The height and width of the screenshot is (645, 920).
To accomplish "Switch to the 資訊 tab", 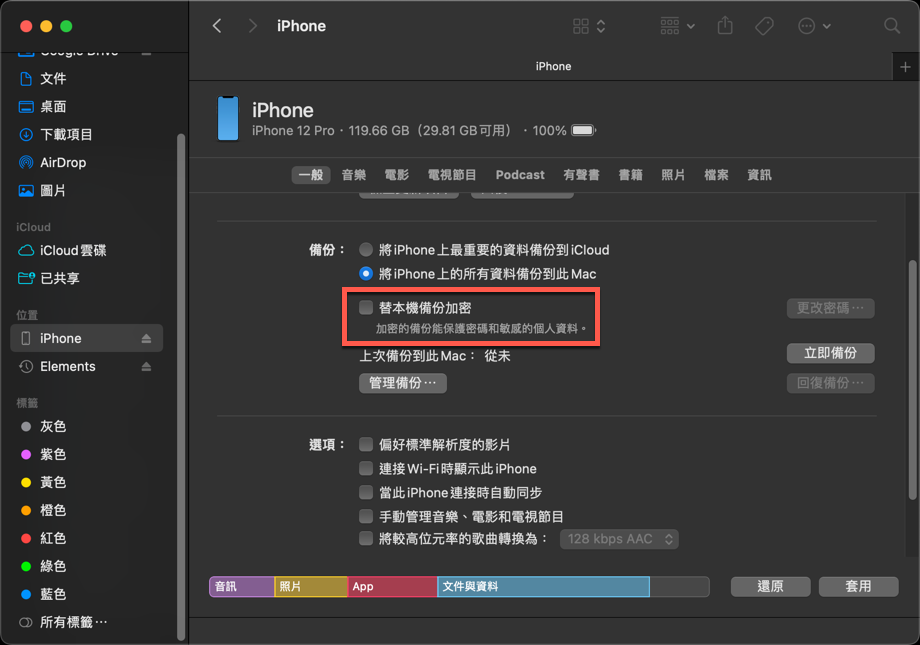I will 759,175.
